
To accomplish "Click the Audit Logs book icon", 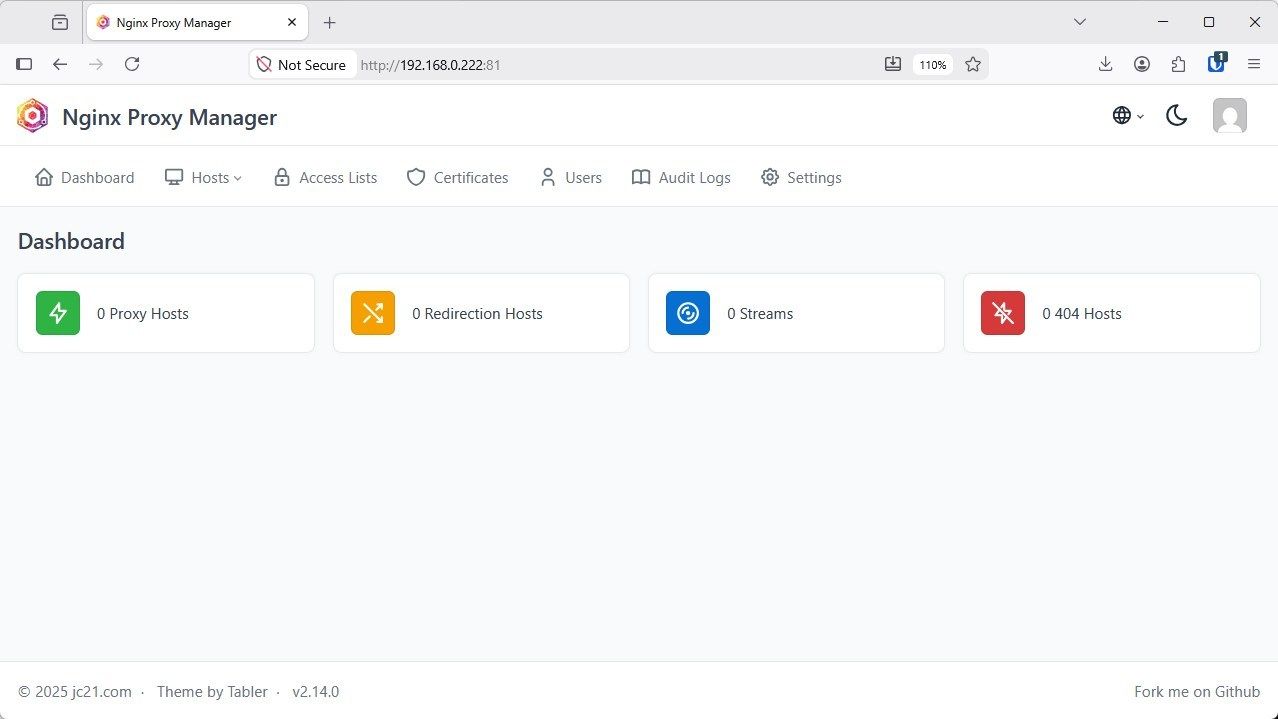I will (641, 177).
